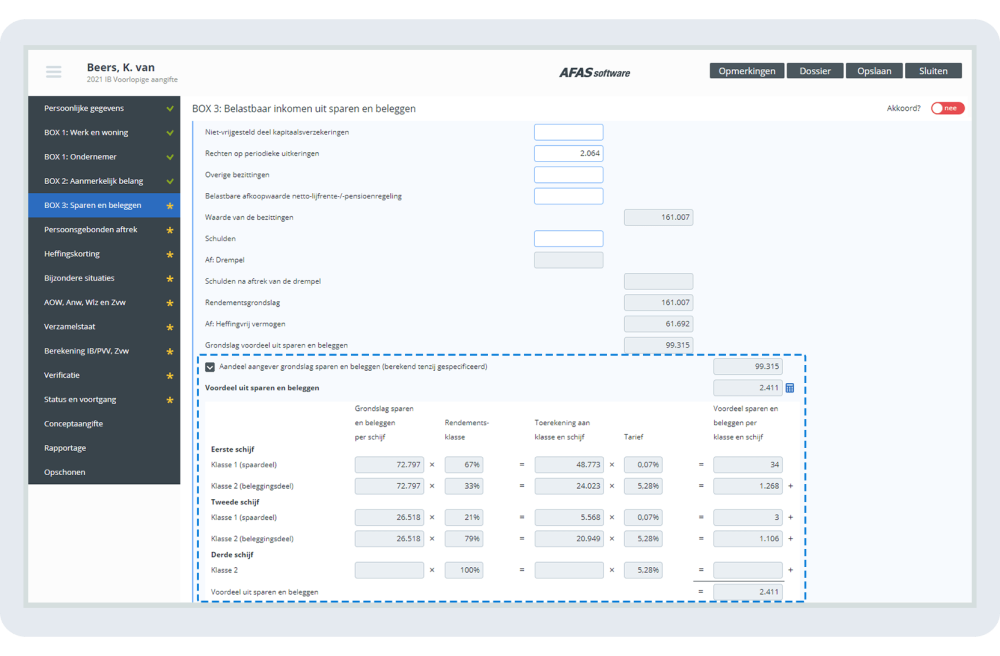Viewport: 1000px width, 656px height.
Task: Click the AFAS software logo
Action: (x=594, y=73)
